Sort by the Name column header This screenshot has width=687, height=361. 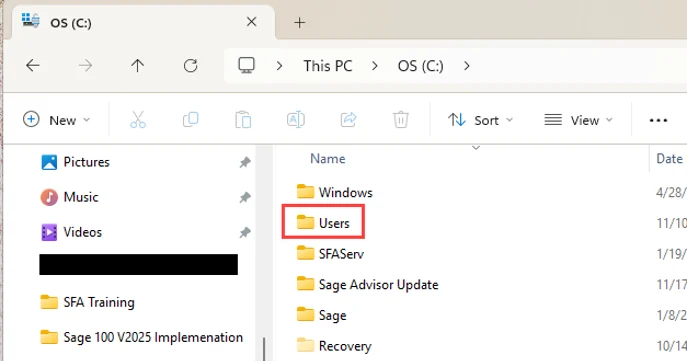(328, 159)
